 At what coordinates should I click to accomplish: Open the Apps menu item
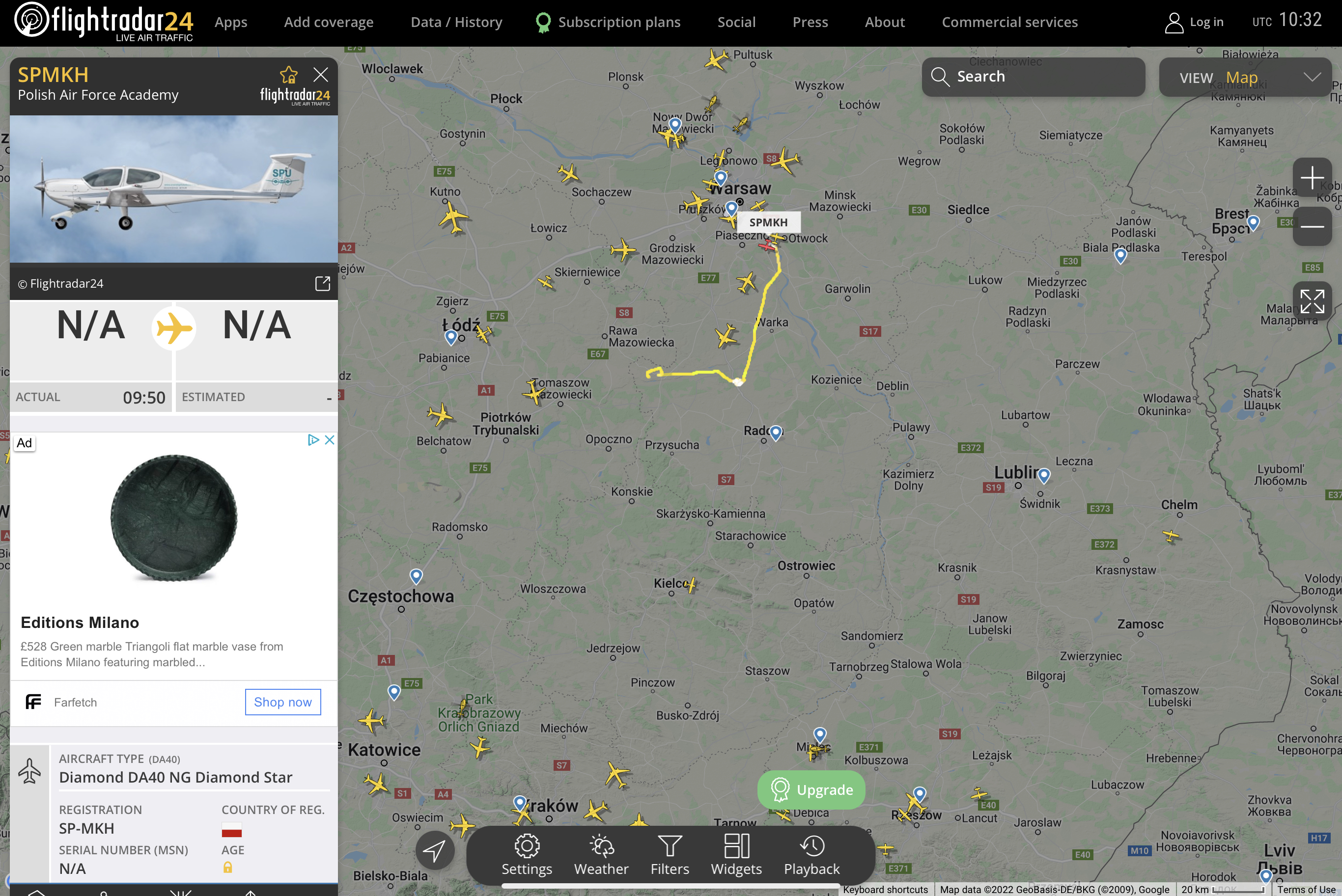pos(231,22)
